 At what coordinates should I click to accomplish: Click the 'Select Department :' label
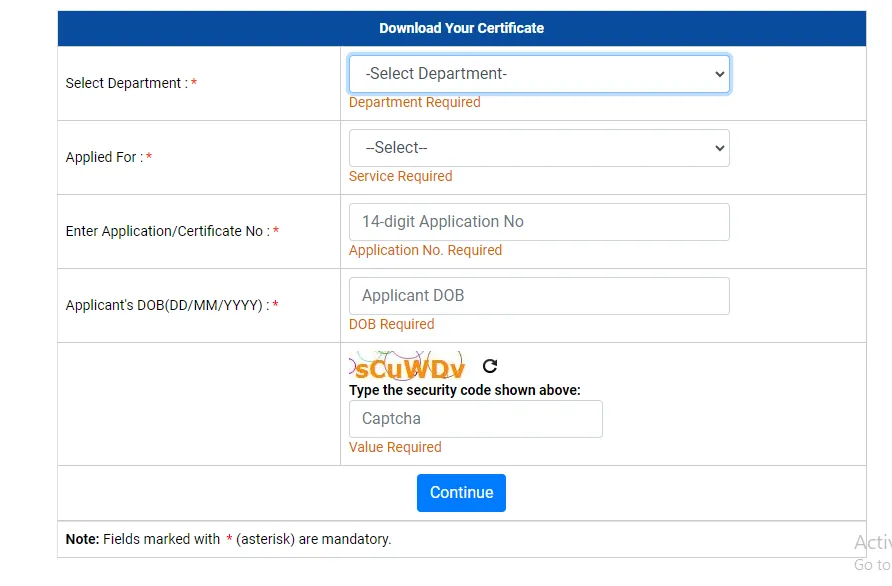click(124, 84)
